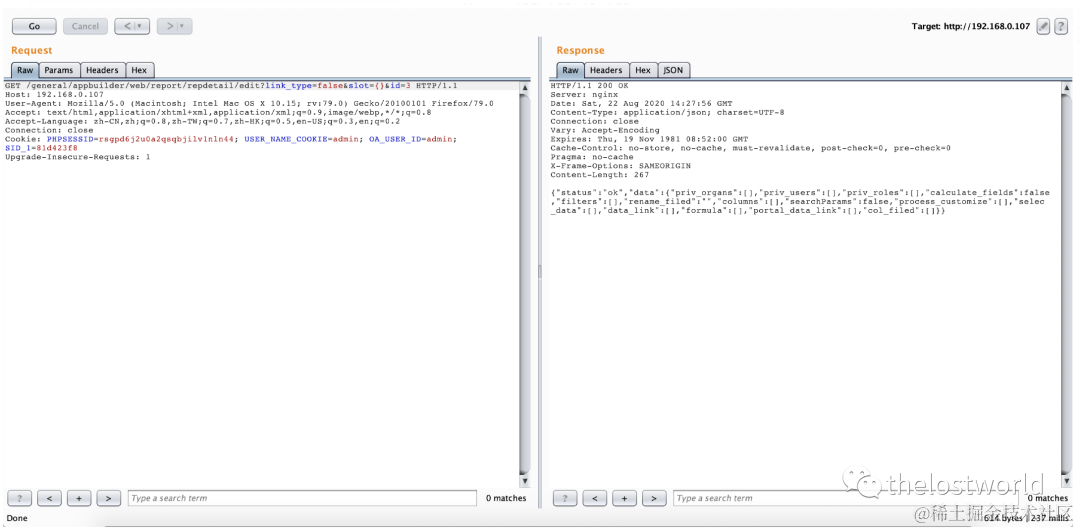
Task: Go to next request in history
Action: (174, 26)
